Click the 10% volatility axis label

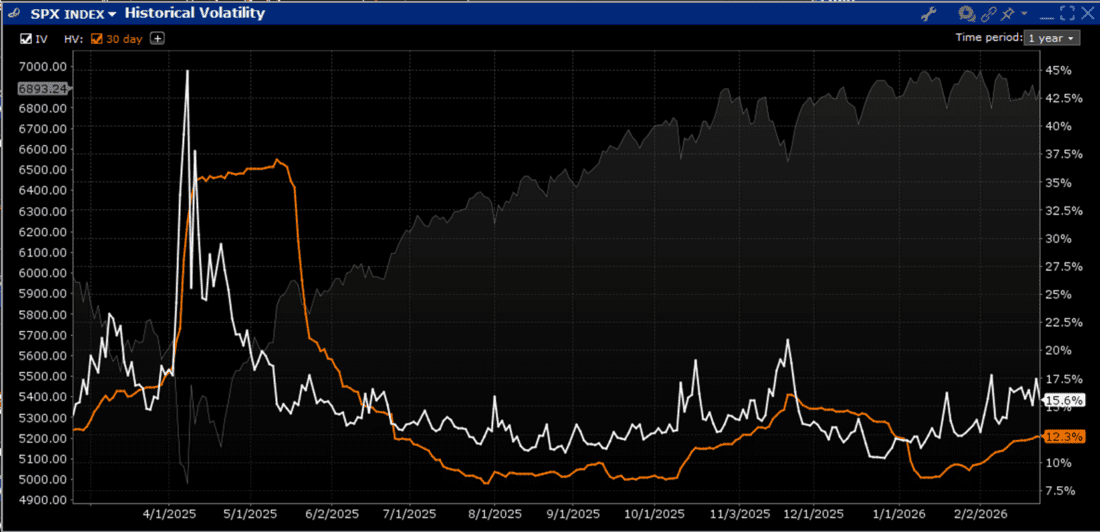(x=1058, y=463)
